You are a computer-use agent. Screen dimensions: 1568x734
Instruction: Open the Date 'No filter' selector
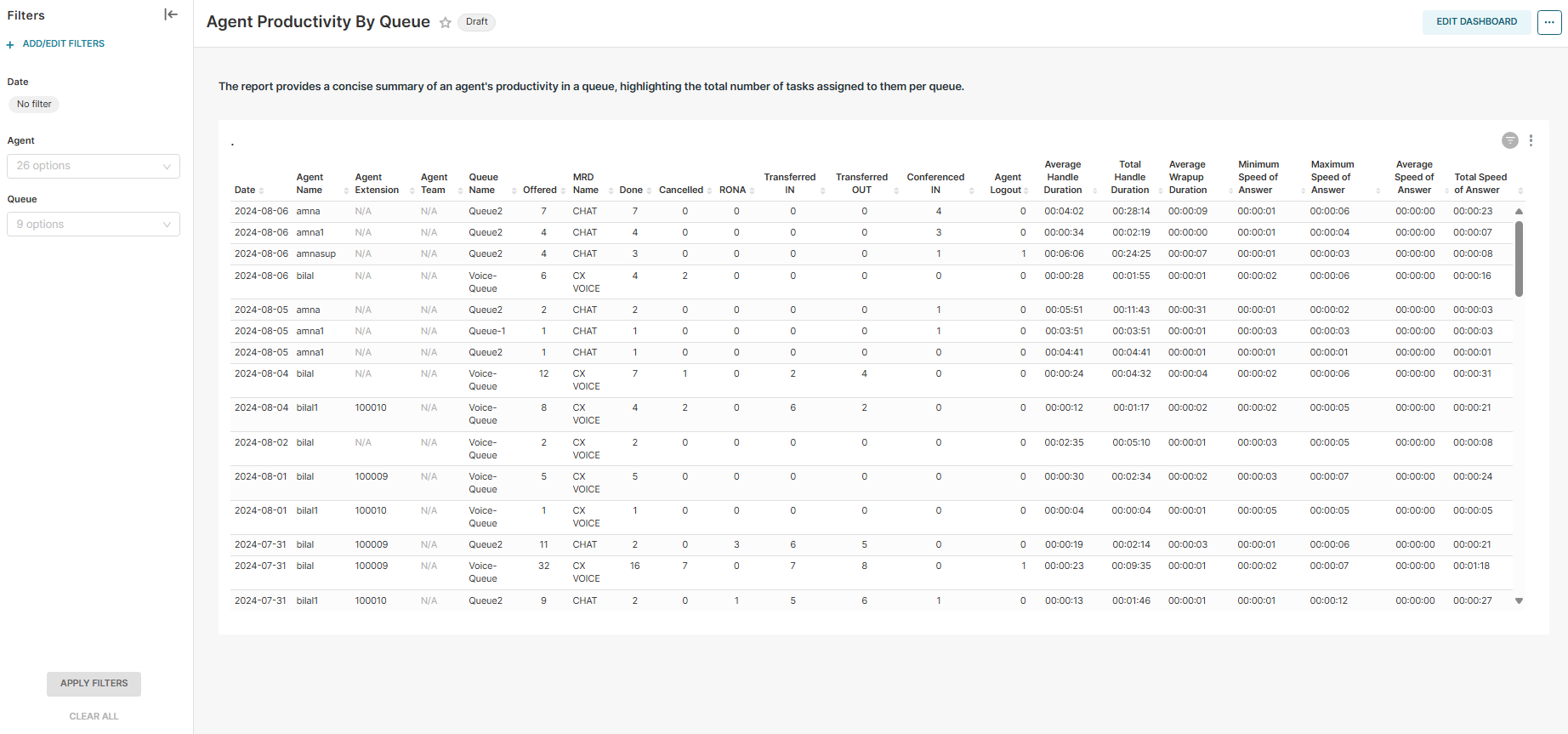click(x=34, y=105)
